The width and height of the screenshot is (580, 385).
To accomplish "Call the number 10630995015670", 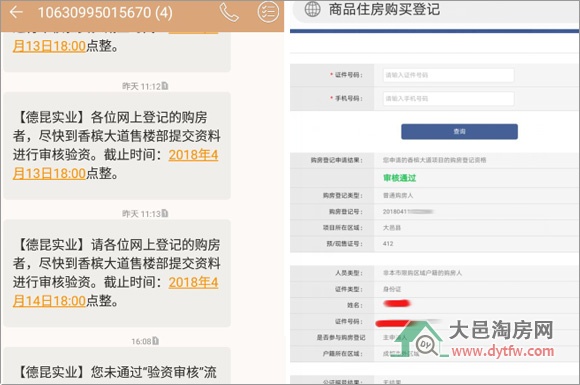I will coord(229,12).
